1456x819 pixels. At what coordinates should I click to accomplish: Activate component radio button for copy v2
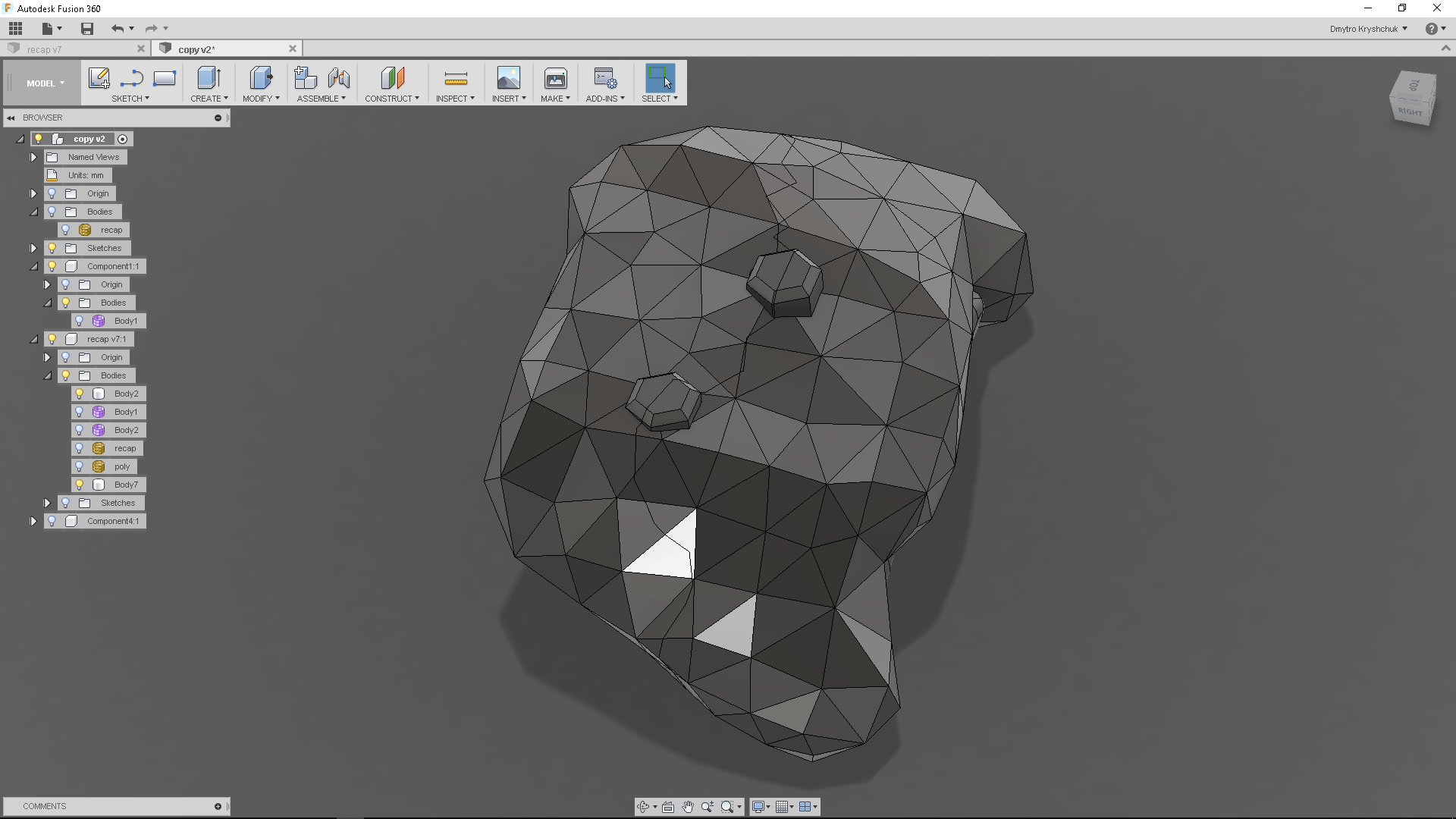coord(122,139)
